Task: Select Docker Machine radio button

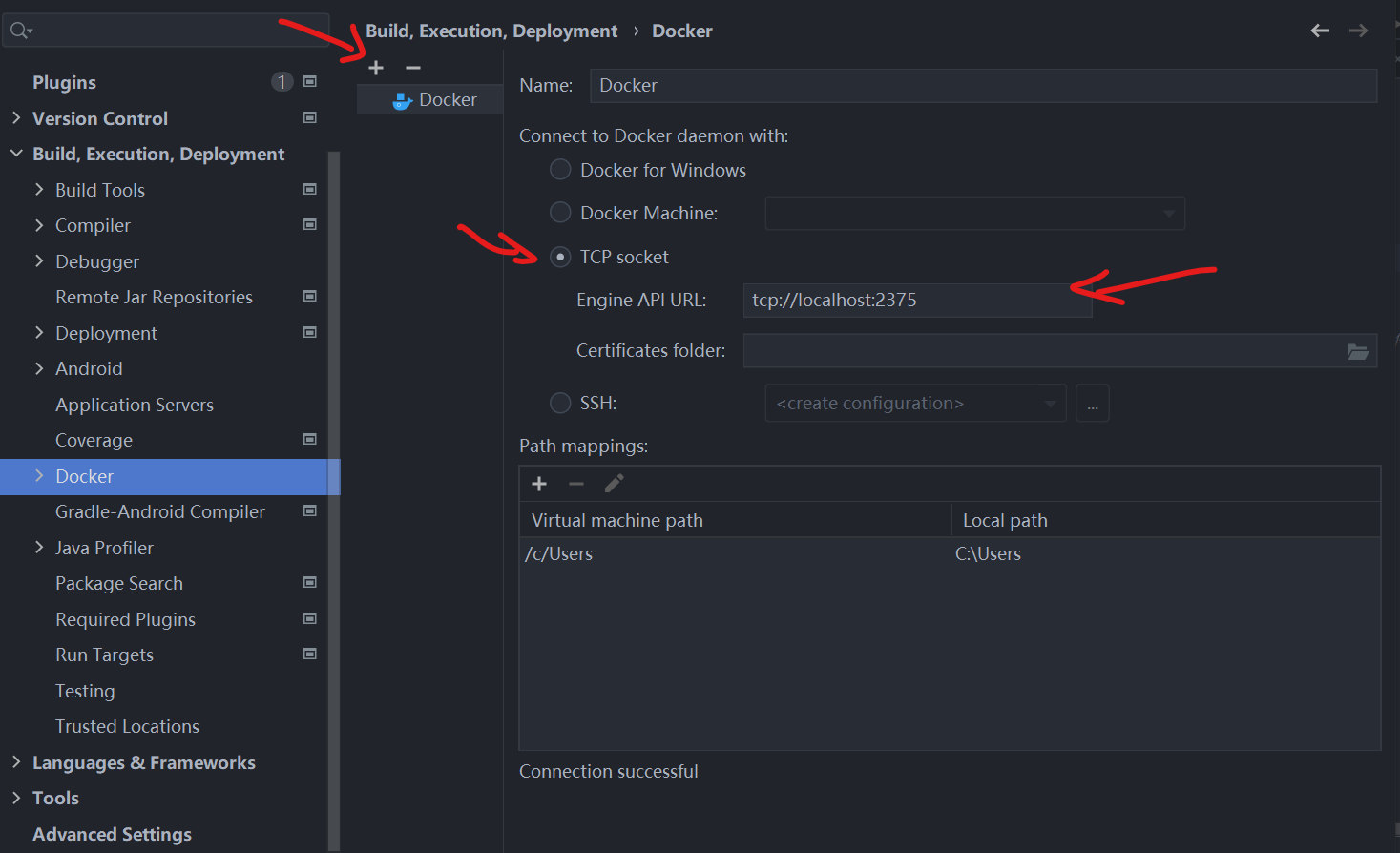Action: click(x=560, y=213)
